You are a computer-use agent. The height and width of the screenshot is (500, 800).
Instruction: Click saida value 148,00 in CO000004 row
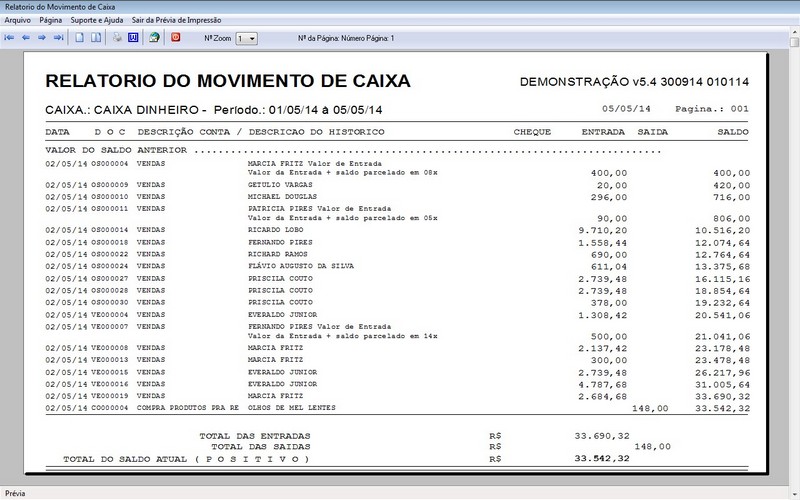click(x=650, y=409)
